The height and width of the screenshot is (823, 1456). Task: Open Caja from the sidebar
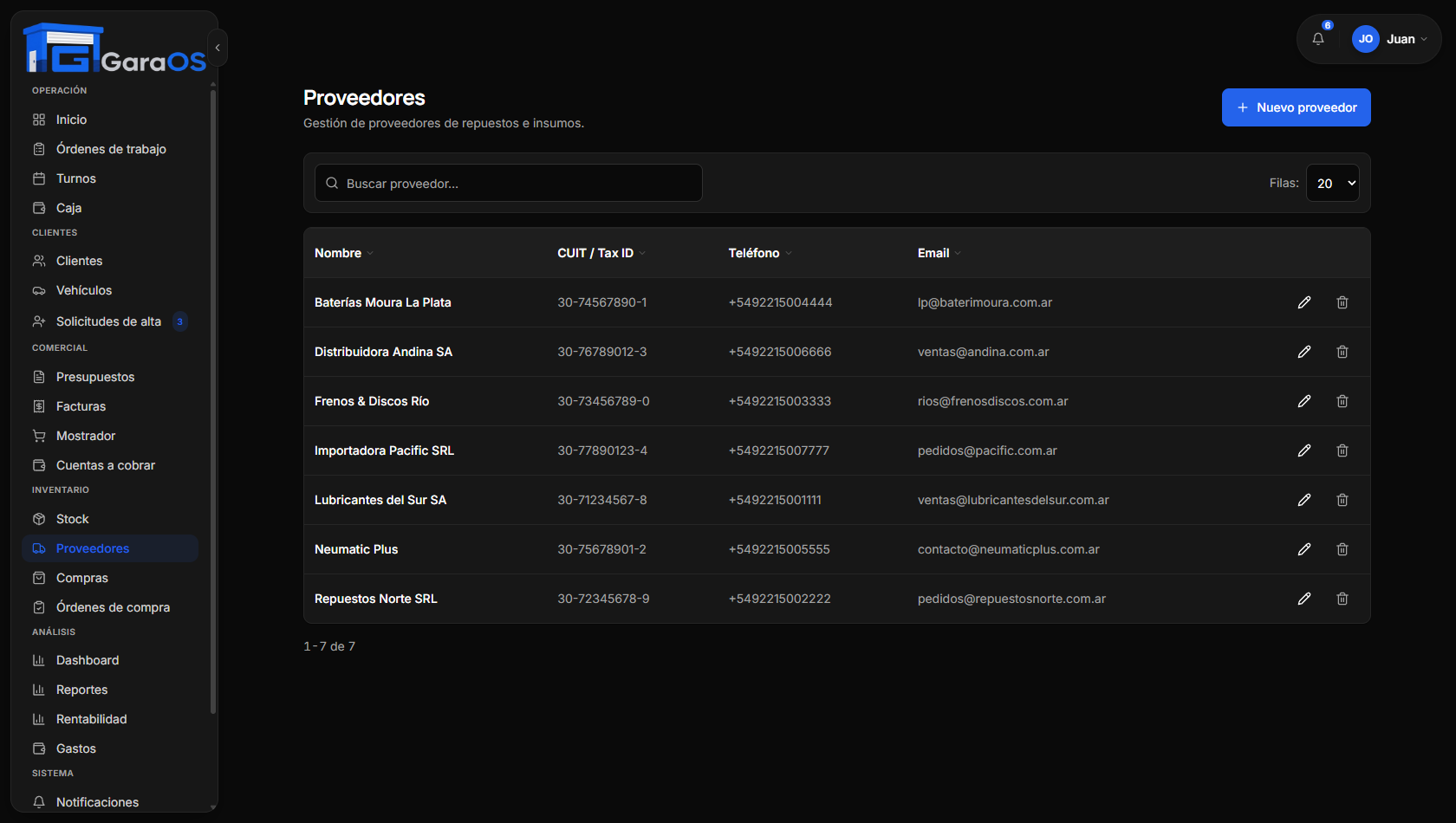coord(110,208)
